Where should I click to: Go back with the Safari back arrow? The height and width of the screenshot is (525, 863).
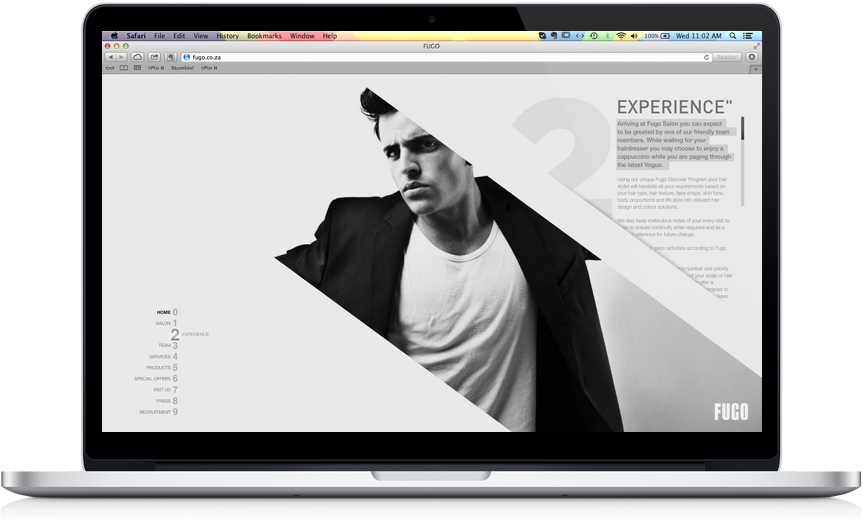tap(111, 57)
